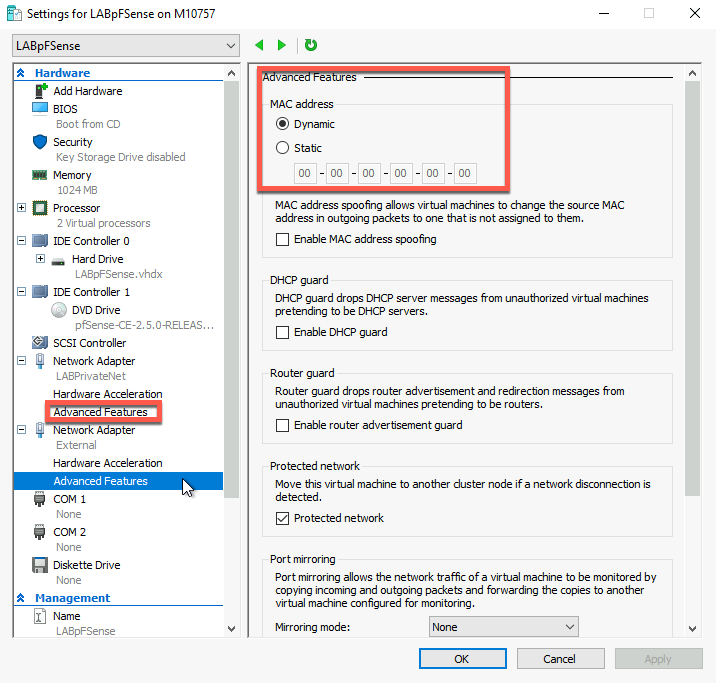Click the green forward navigation arrow
Viewport: 716px width, 683px height.
[282, 45]
